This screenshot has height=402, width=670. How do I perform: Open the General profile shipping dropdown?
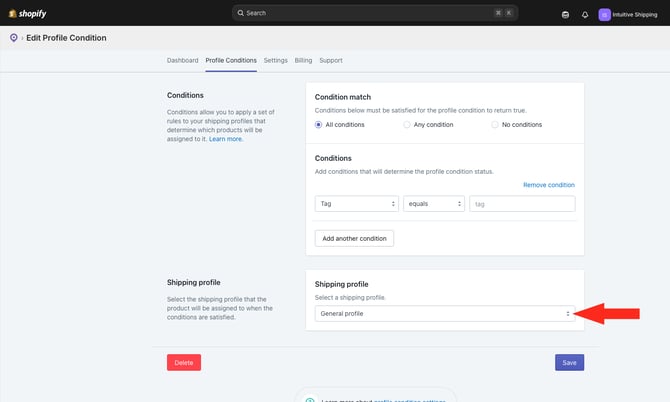(445, 314)
